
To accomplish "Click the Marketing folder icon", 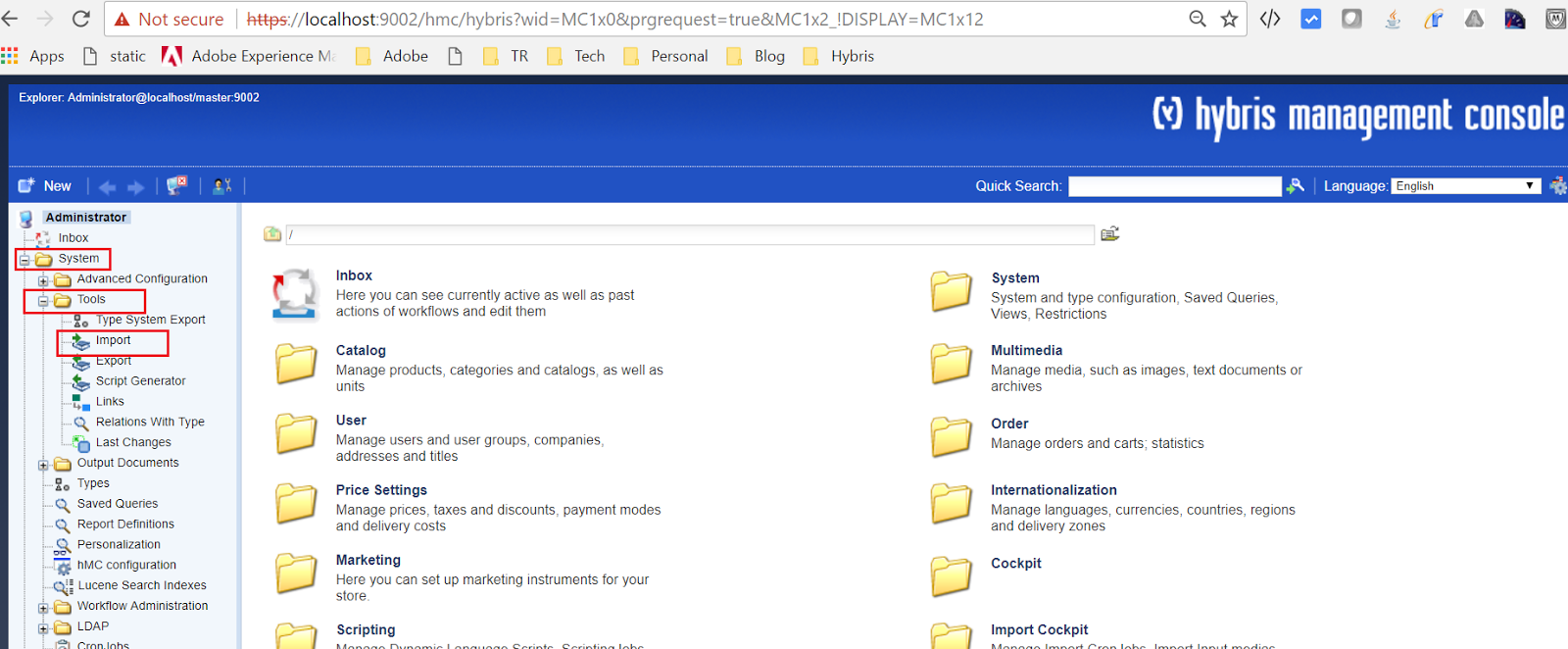I will point(296,574).
